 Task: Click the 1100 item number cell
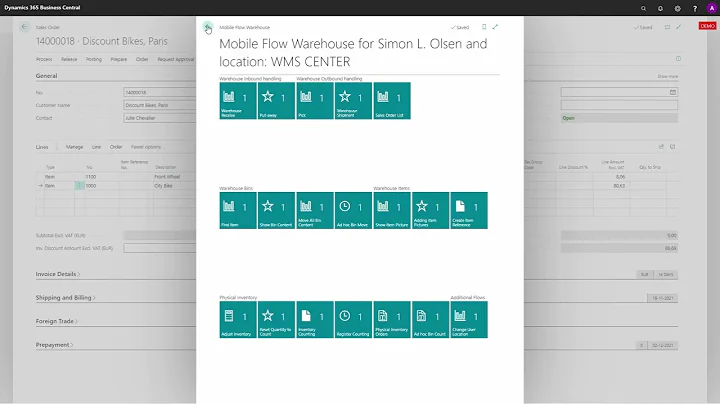click(x=101, y=177)
